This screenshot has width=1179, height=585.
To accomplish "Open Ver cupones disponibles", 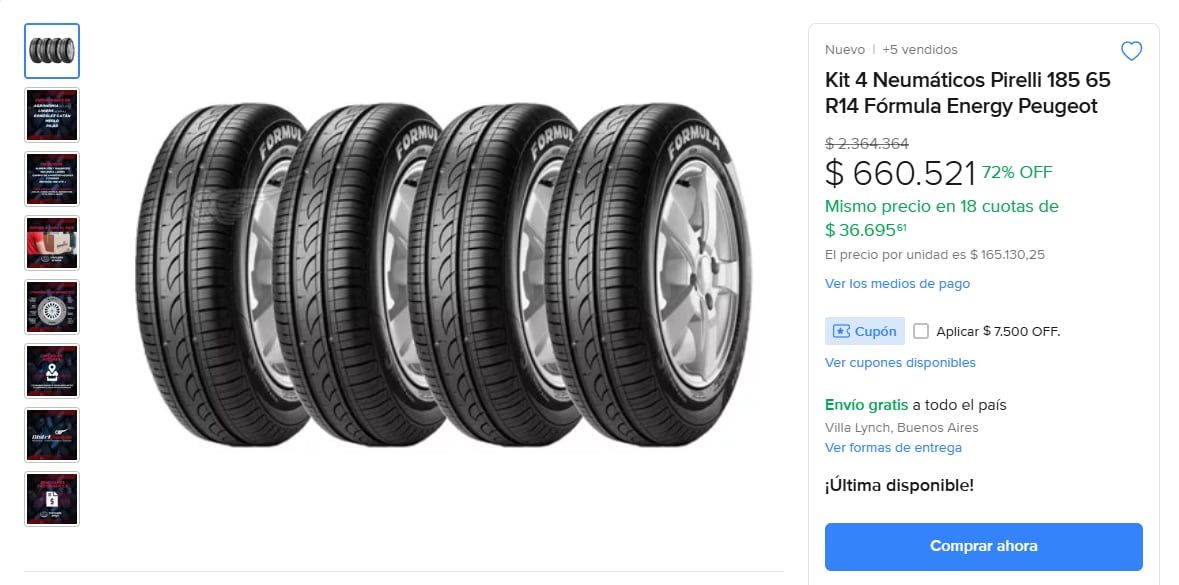I will (898, 362).
